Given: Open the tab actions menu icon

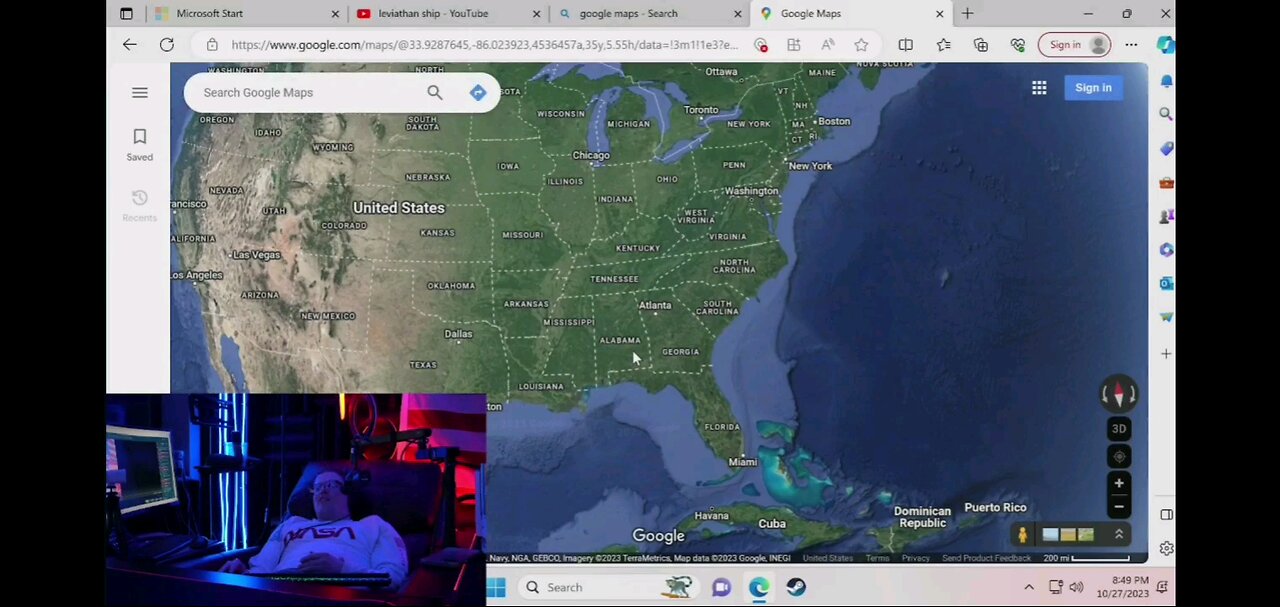Looking at the screenshot, I should (x=126, y=13).
